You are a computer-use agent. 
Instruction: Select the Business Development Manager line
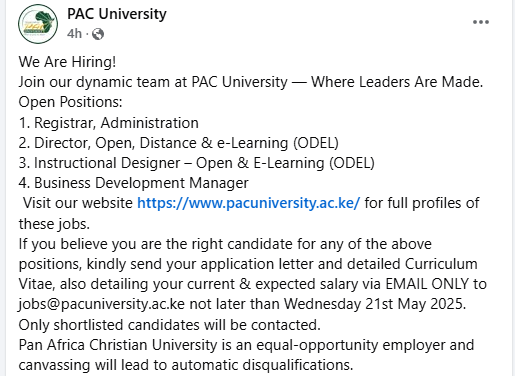tap(133, 183)
